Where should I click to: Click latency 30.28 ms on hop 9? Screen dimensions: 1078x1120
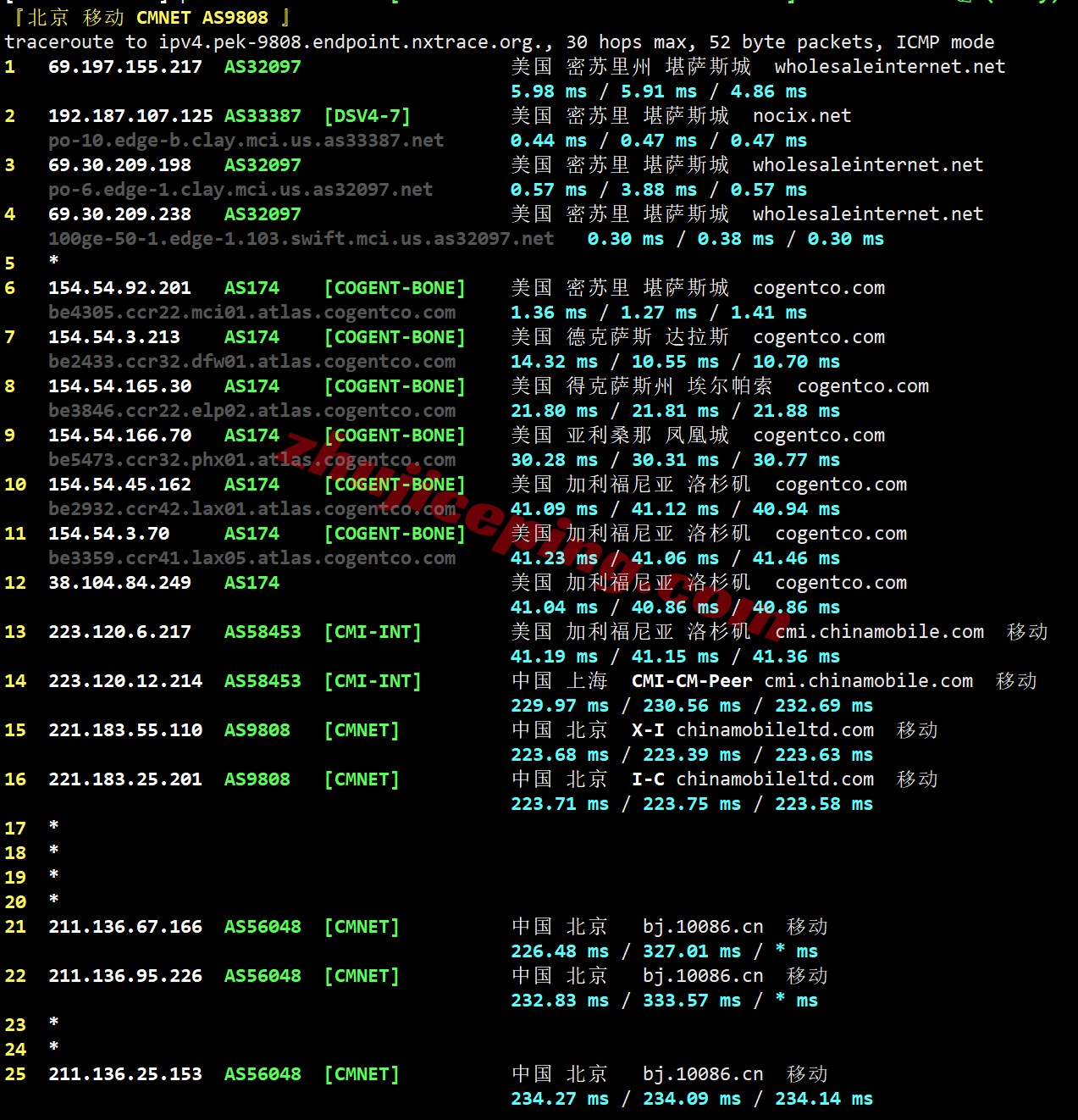[554, 460]
